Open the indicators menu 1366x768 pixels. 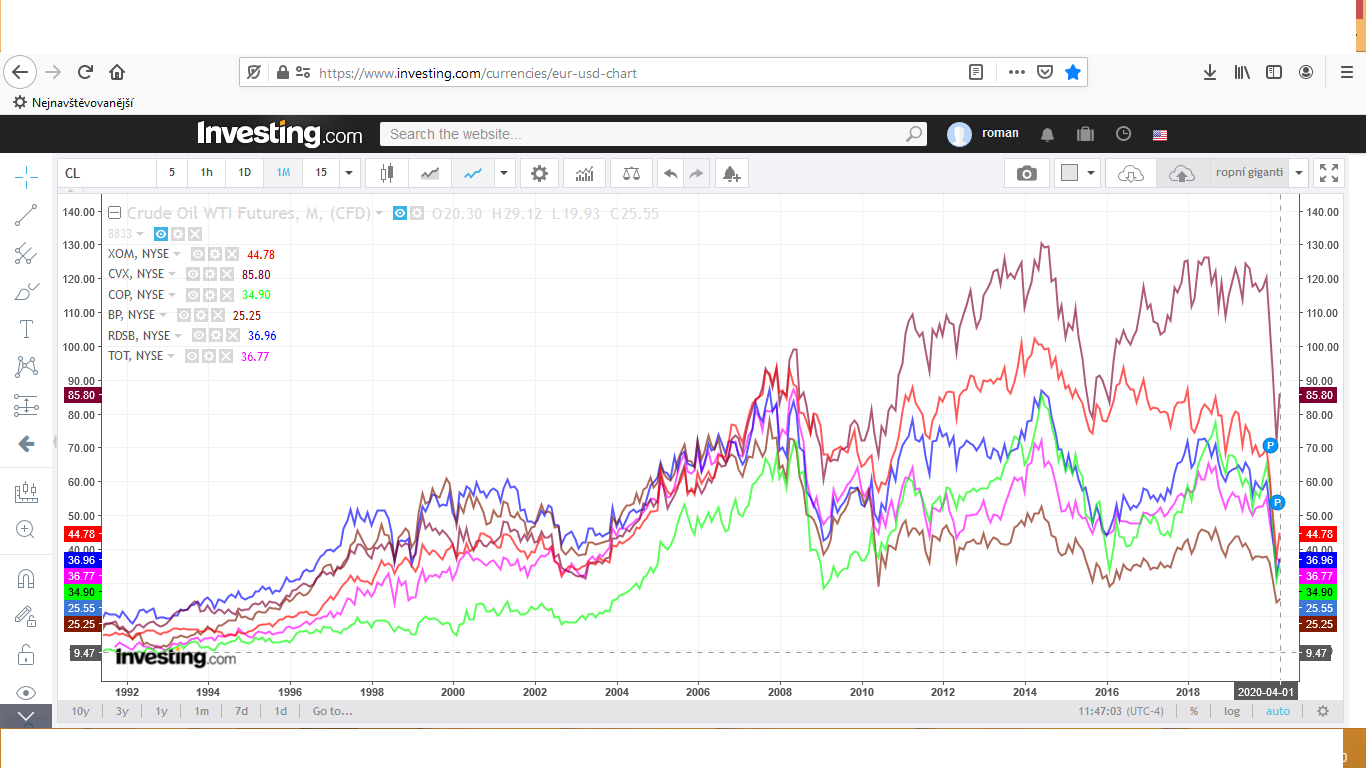(584, 173)
